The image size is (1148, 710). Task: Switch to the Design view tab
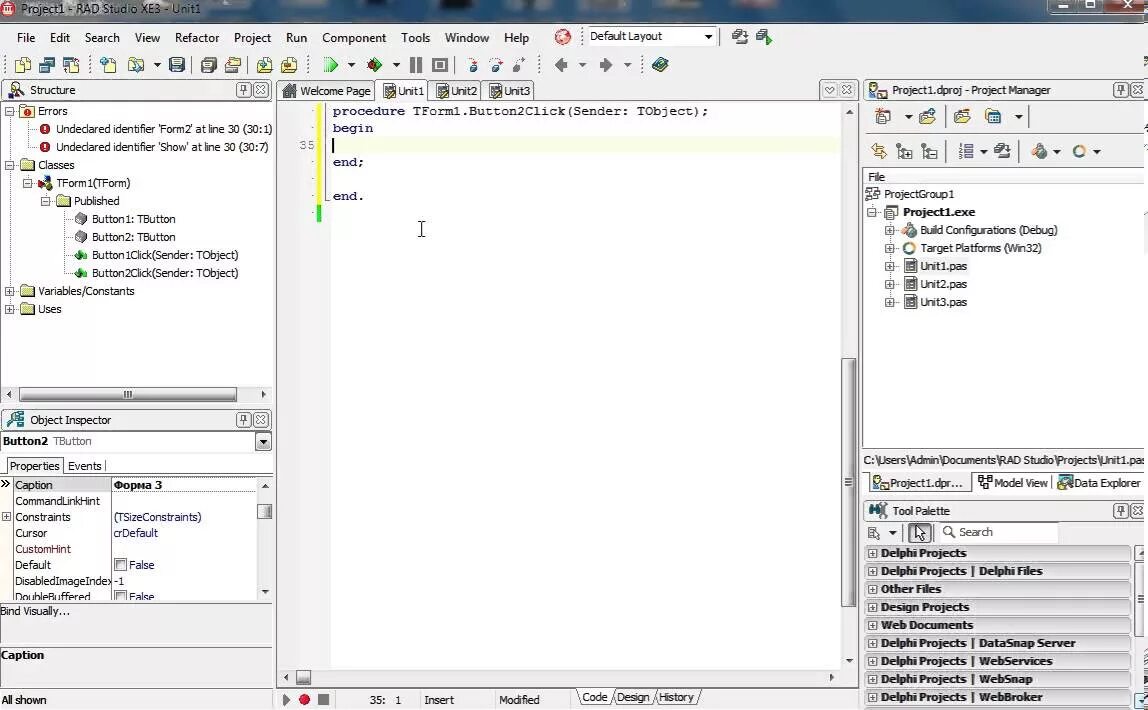click(633, 698)
